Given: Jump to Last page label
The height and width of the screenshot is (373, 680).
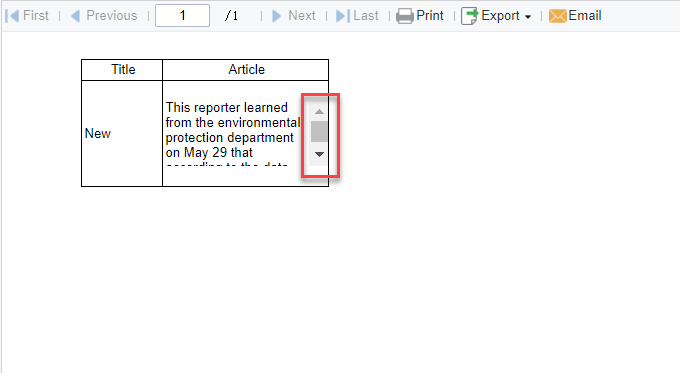Looking at the screenshot, I should [x=366, y=16].
